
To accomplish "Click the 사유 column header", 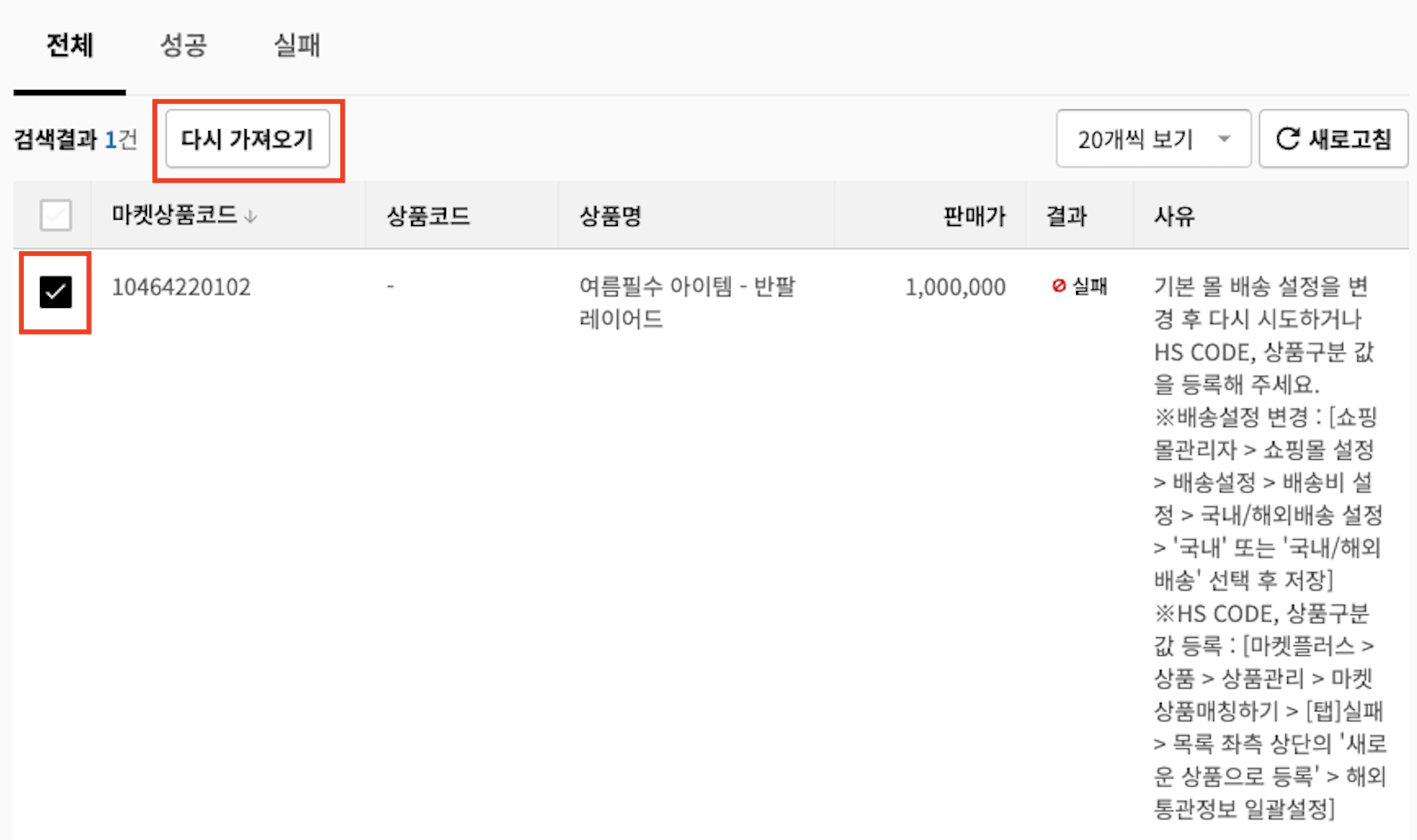I will [1174, 215].
